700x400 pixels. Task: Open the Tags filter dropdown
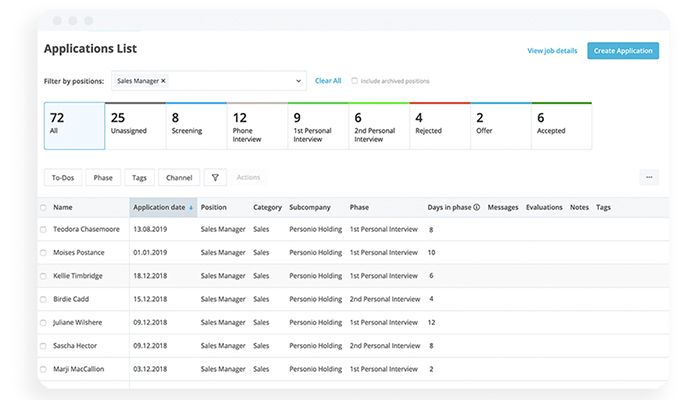tap(139, 177)
